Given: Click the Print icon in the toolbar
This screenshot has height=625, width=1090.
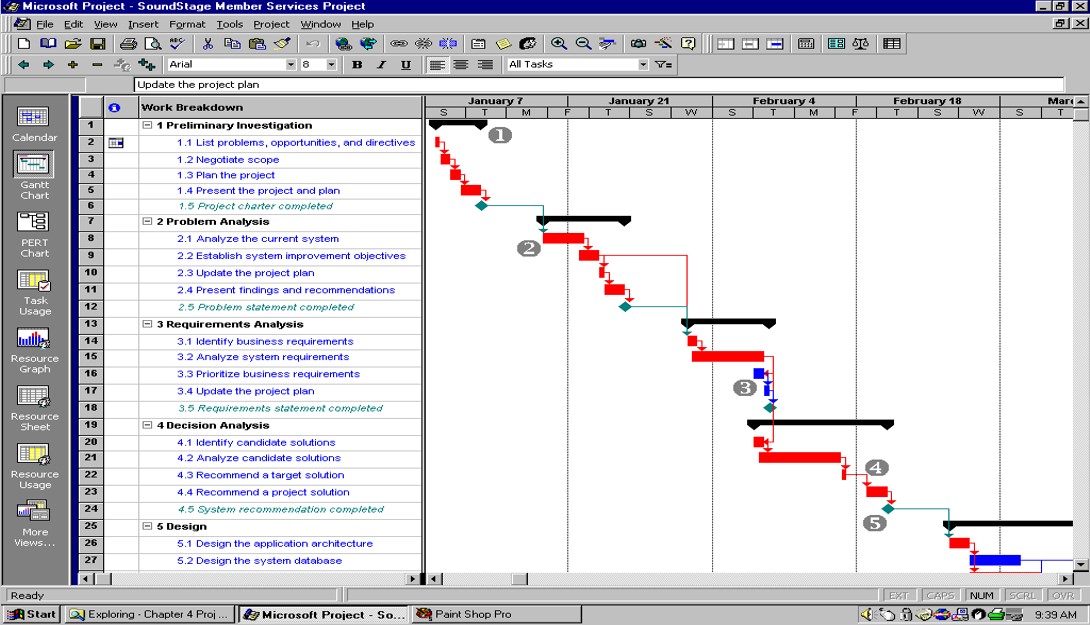Looking at the screenshot, I should coord(128,44).
